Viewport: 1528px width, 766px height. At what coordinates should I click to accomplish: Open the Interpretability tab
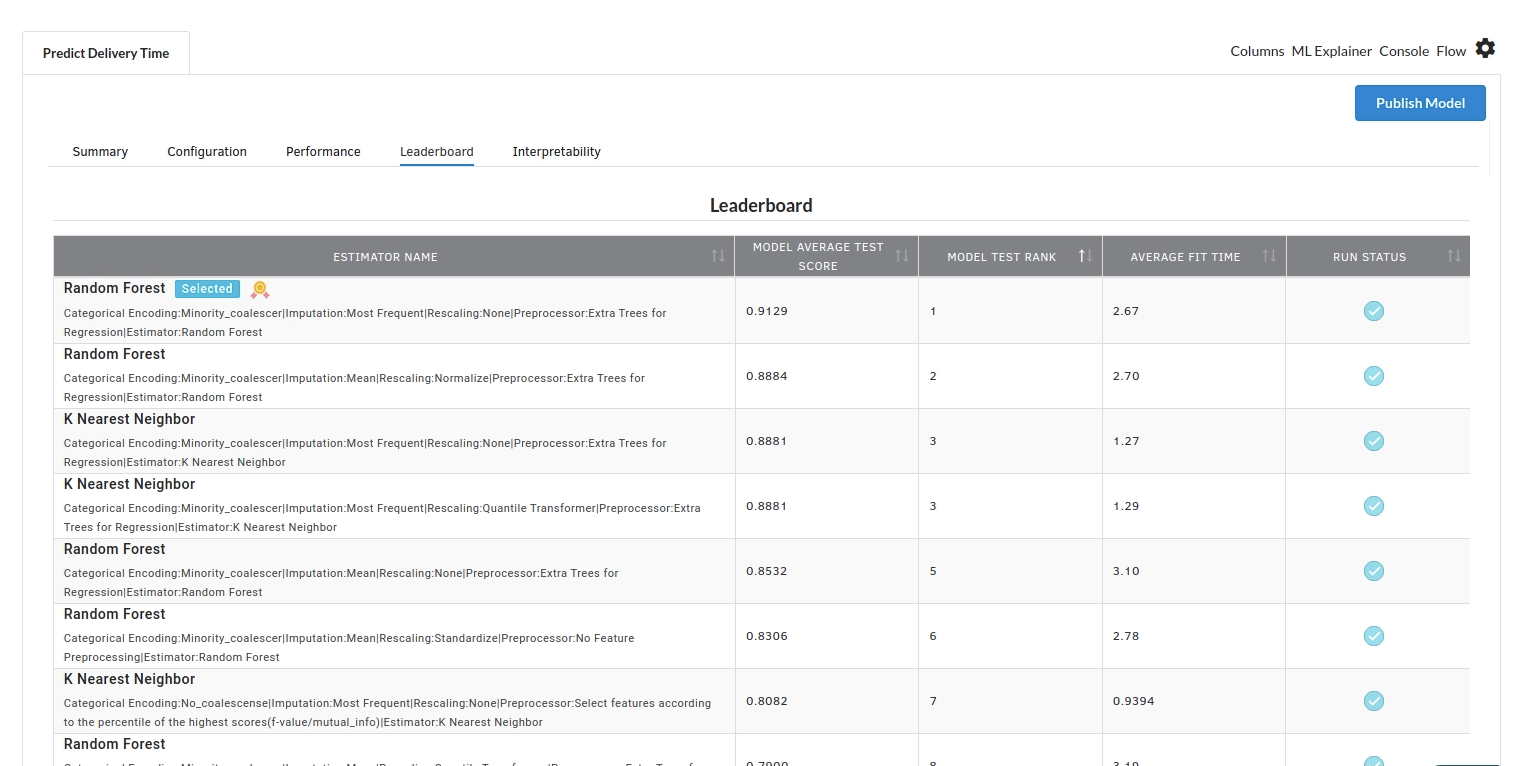pos(557,152)
